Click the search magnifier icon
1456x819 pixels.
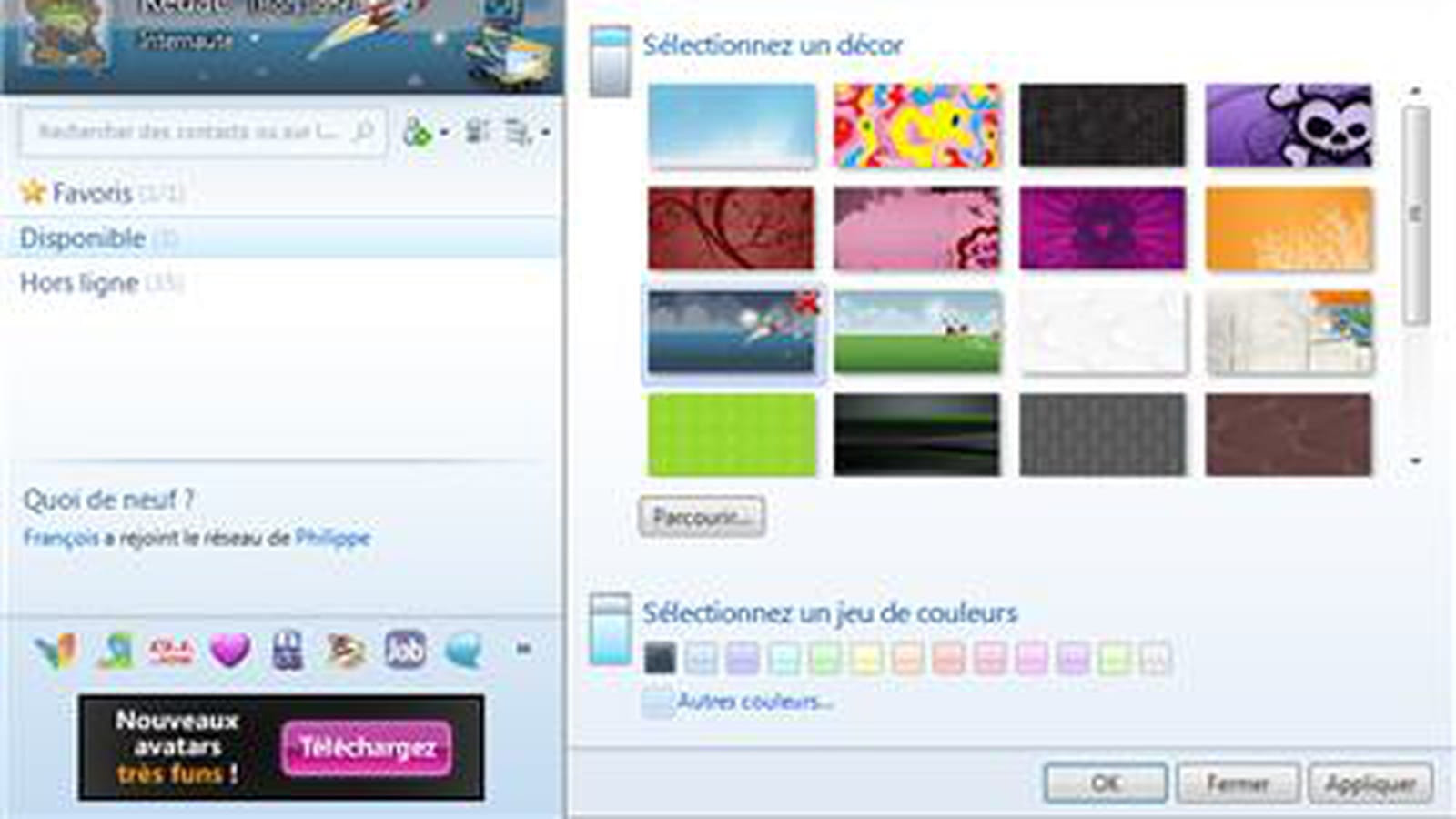[x=362, y=132]
